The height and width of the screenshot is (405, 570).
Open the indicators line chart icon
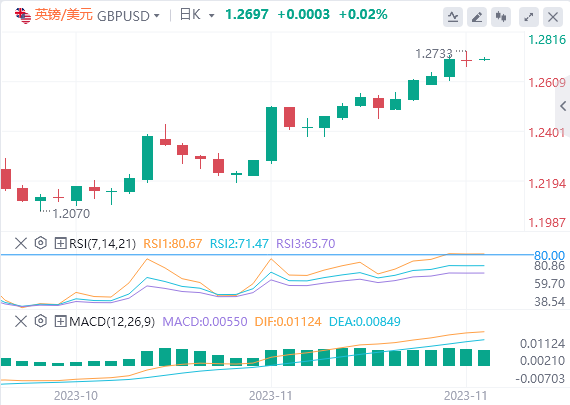point(453,17)
